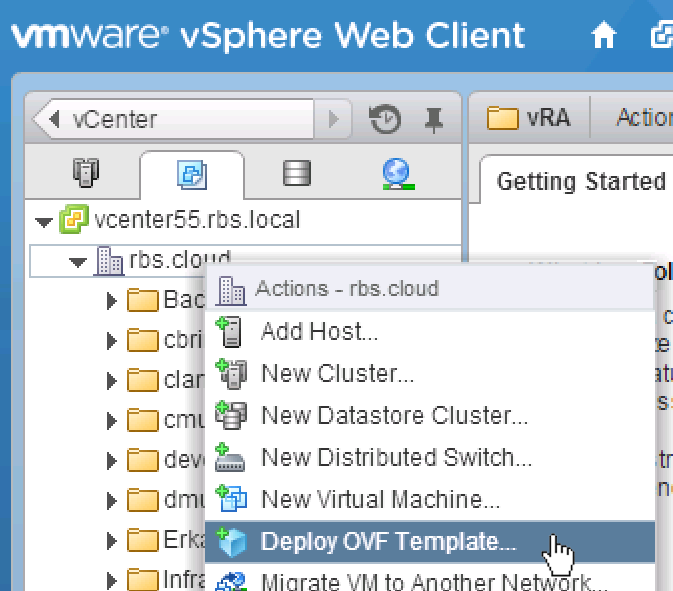
Task: Select the cbri folder icon
Action: tap(142, 339)
